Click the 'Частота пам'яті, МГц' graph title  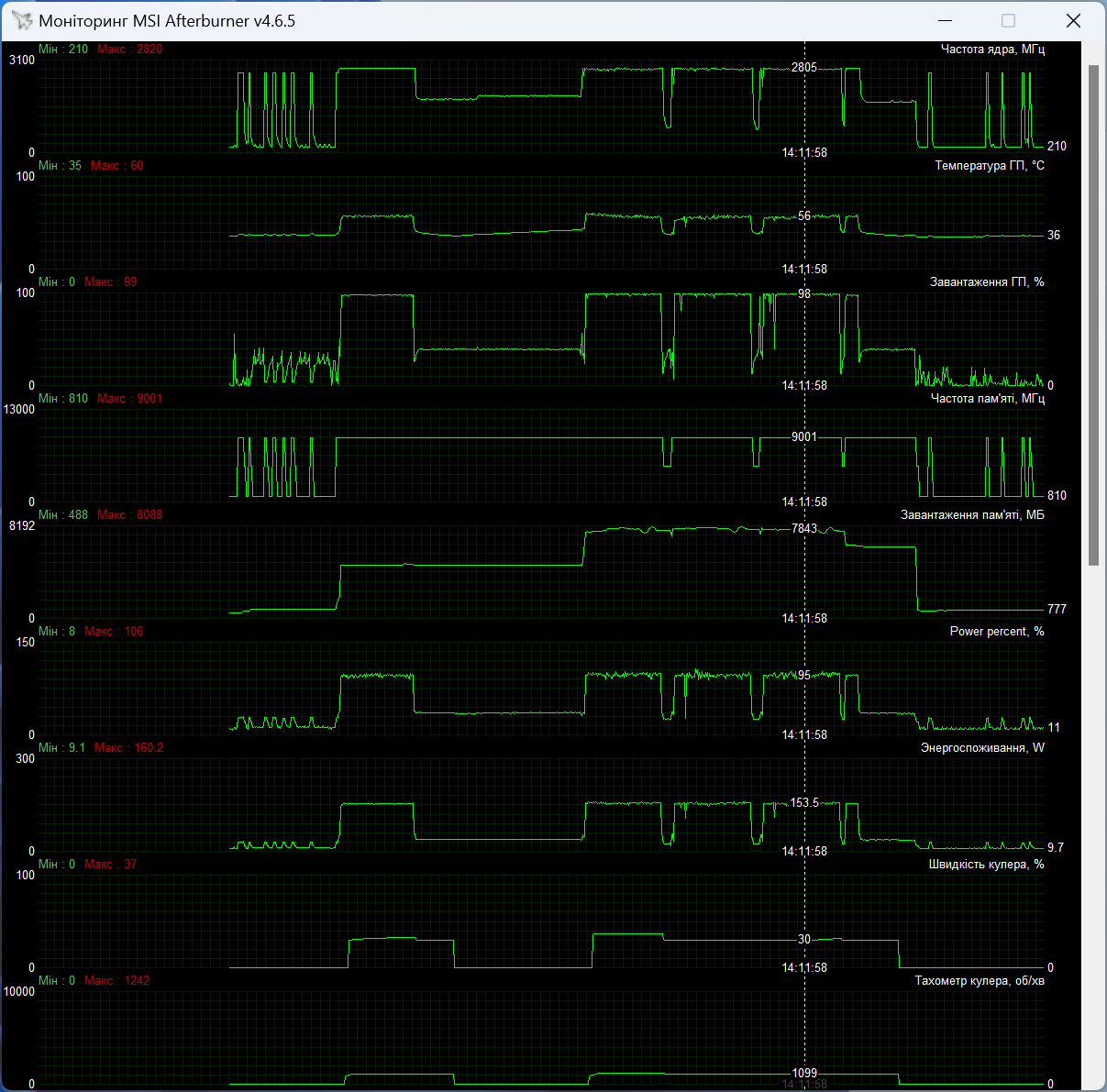coord(987,398)
